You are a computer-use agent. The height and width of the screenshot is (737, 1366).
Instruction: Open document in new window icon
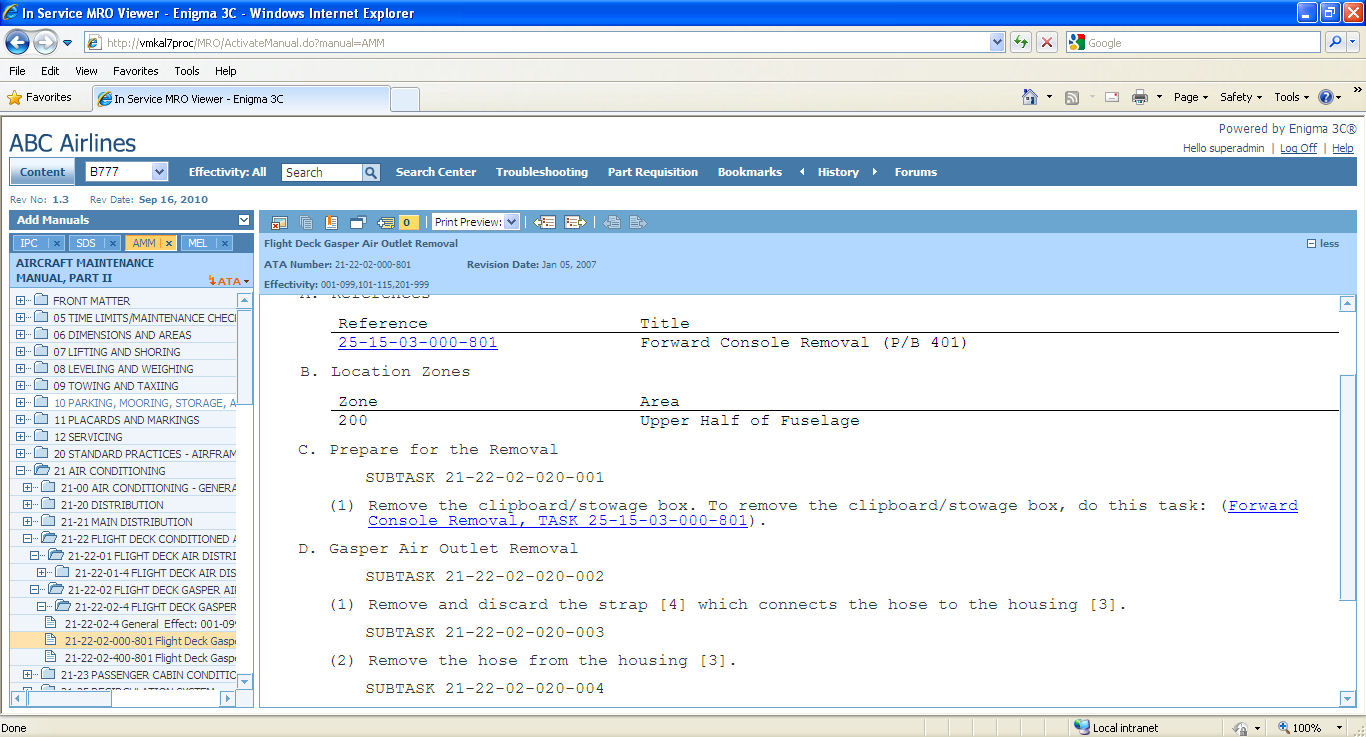coord(358,222)
